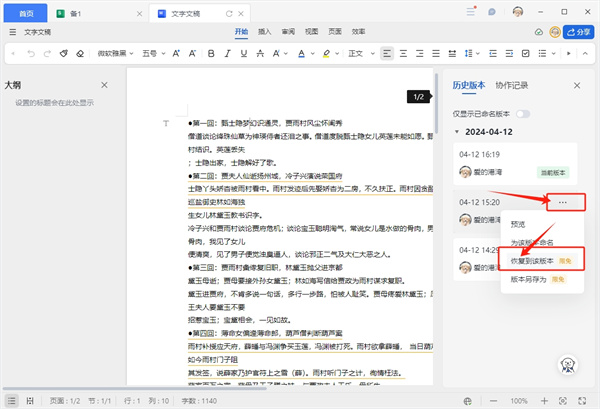Open the 五号 font size dropdown

(x=155, y=53)
